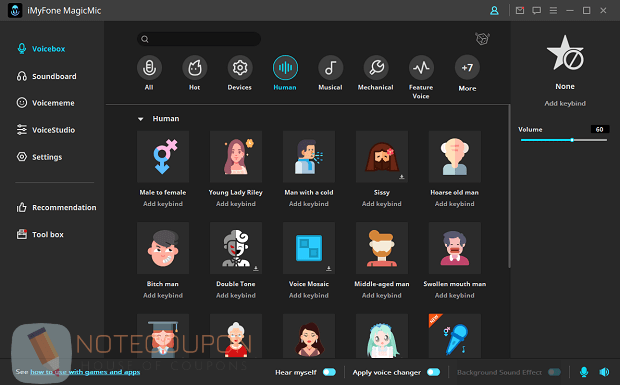Pick the dark-haired woman voice icon
This screenshot has height=385, width=620.
click(309, 336)
